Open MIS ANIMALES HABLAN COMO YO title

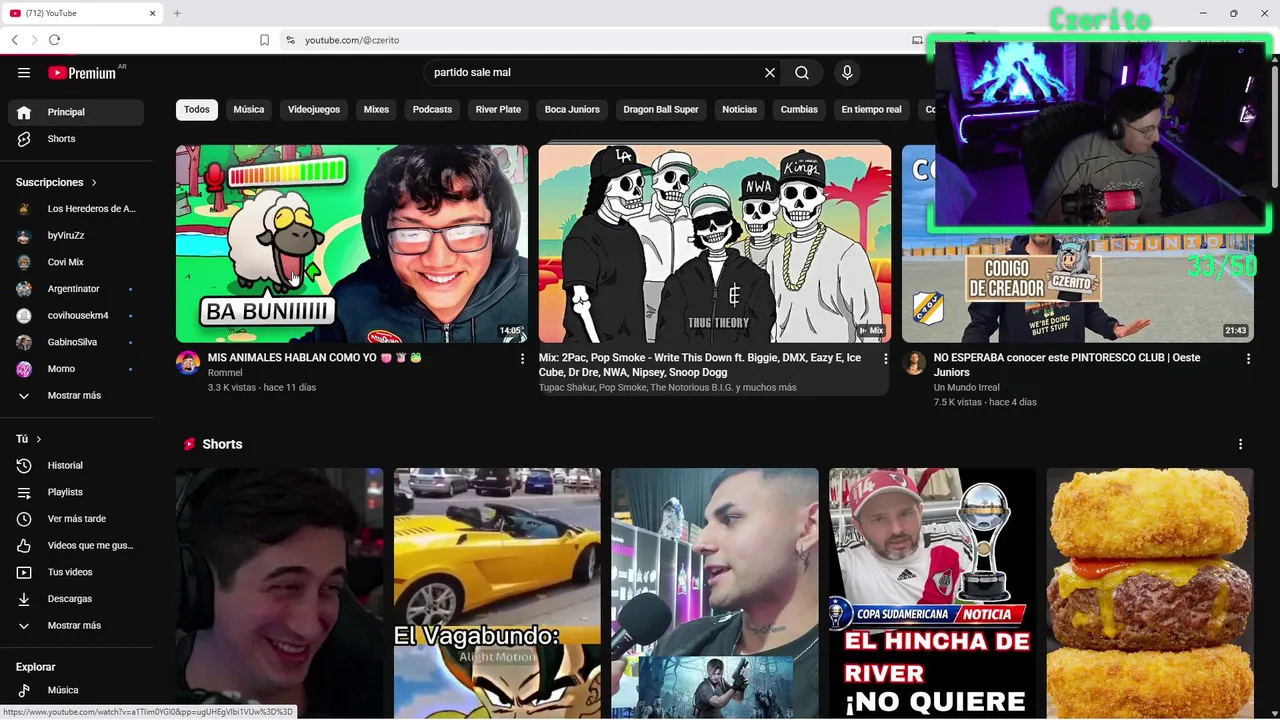(x=315, y=357)
